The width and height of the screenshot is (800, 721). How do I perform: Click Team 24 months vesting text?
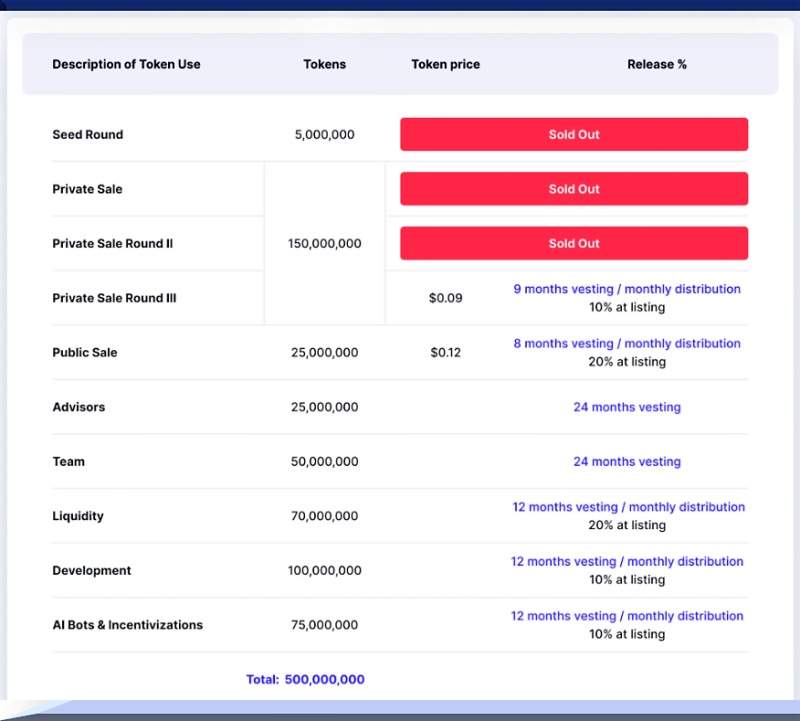627,462
